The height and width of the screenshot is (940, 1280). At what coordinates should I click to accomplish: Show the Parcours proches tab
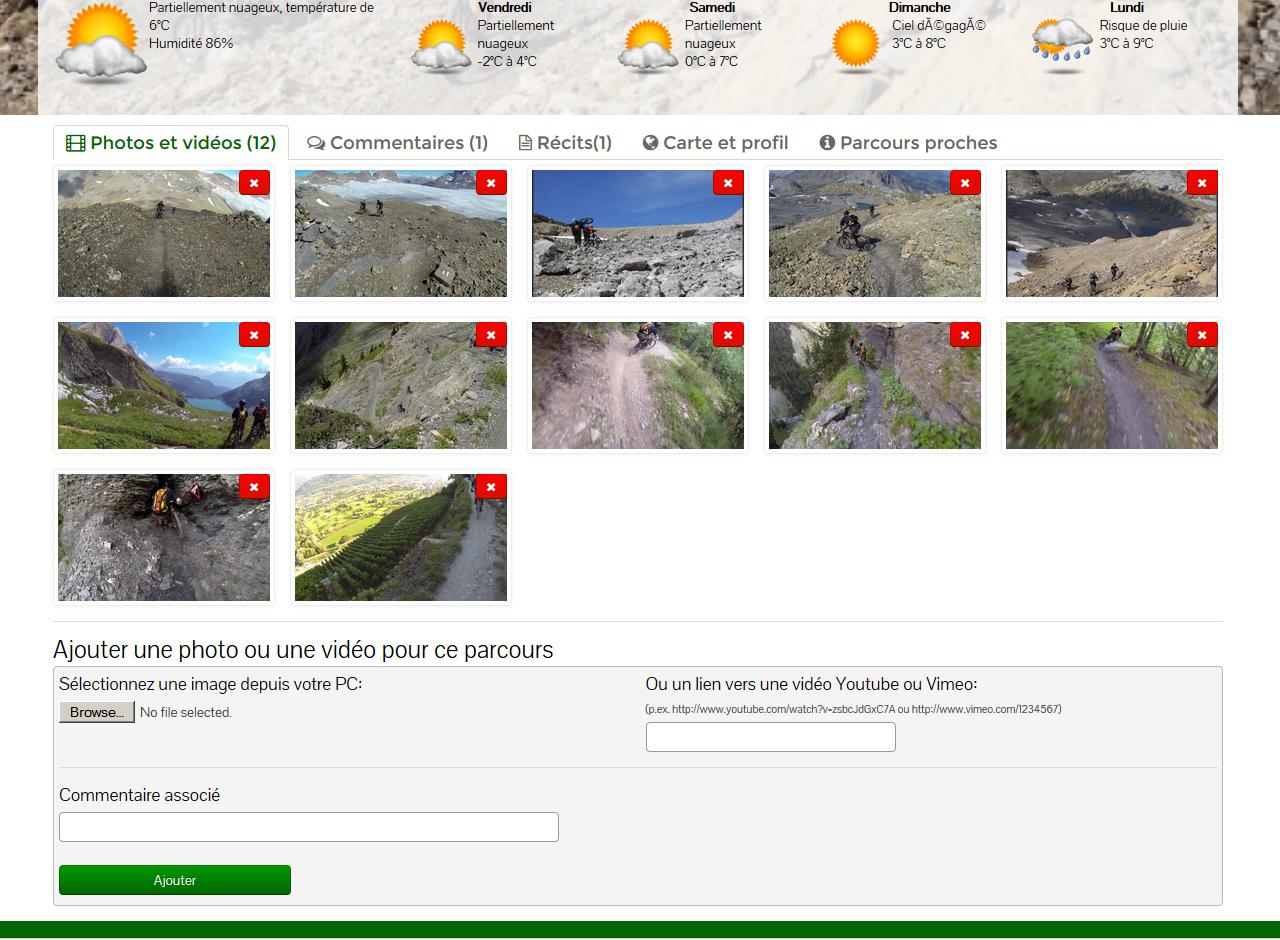point(908,143)
